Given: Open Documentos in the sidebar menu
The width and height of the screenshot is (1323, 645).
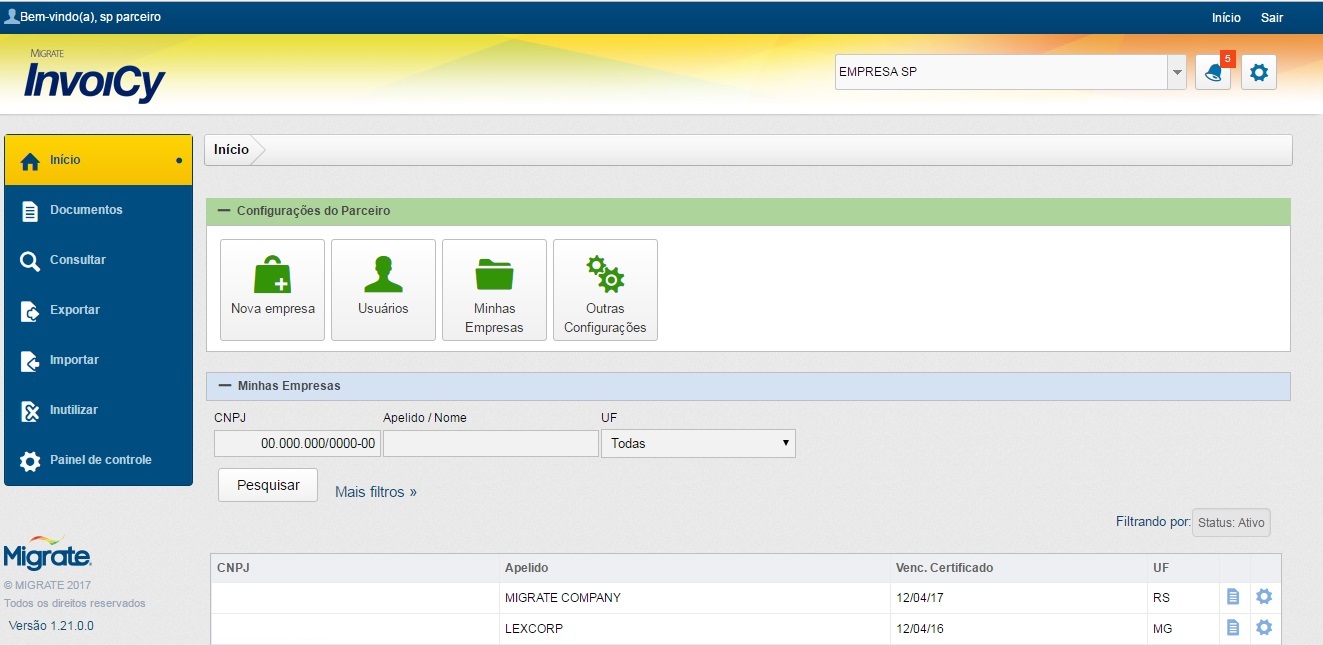Looking at the screenshot, I should [x=86, y=210].
